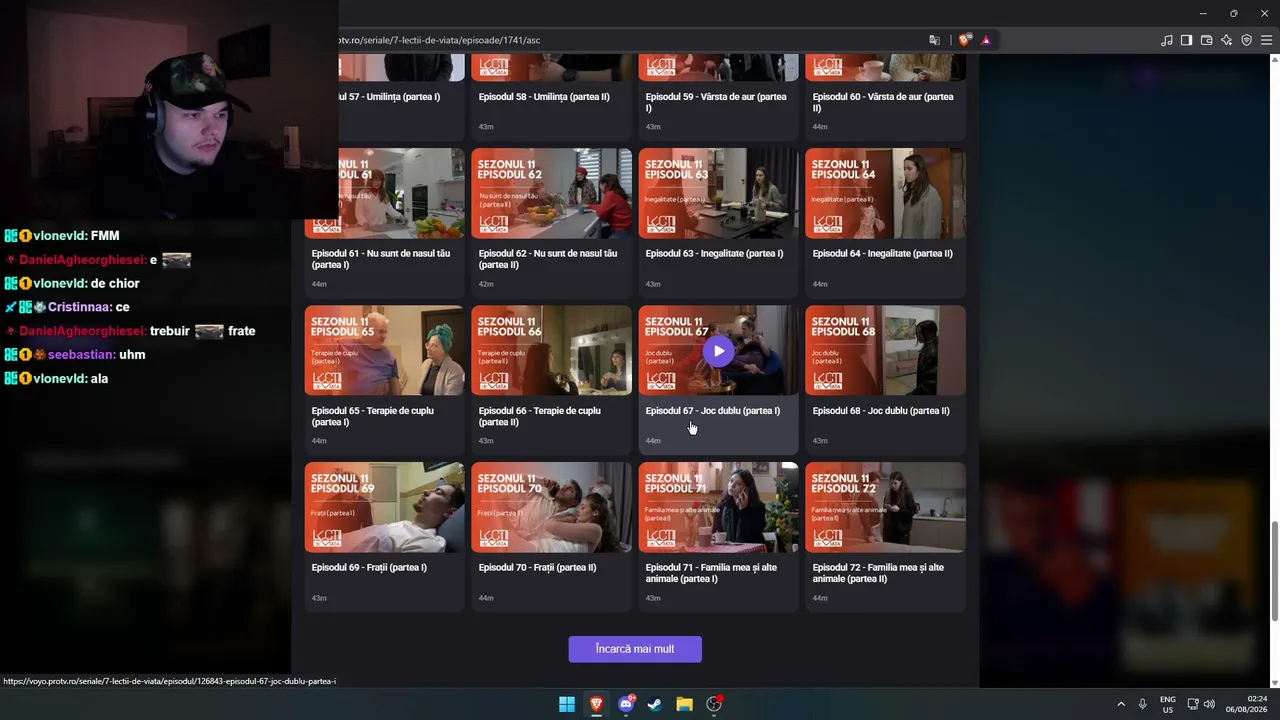The height and width of the screenshot is (720, 1280).
Task: Open Brave Shields lion icon
Action: click(x=964, y=40)
